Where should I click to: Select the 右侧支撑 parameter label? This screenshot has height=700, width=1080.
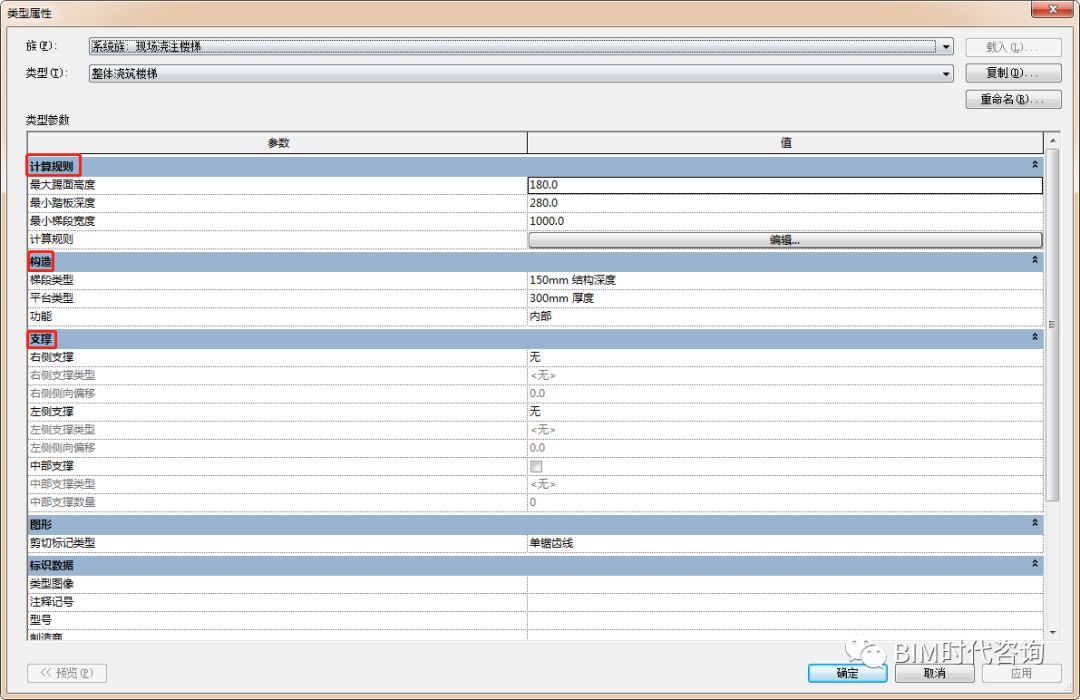(52, 357)
